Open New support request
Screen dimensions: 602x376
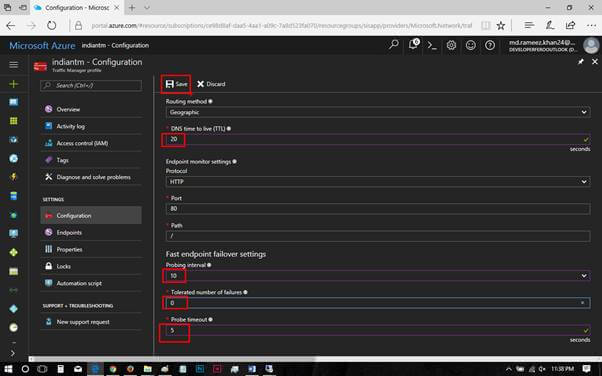pos(91,322)
